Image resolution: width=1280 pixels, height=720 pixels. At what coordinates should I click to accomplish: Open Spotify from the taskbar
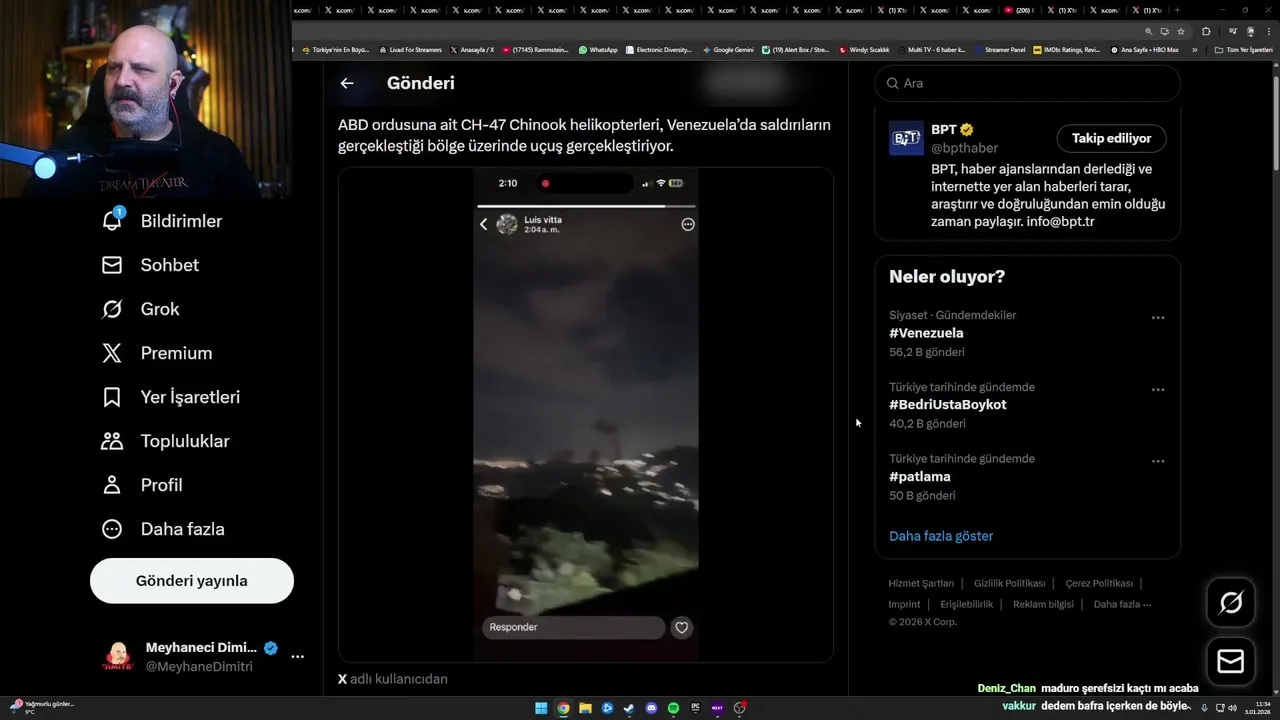(x=673, y=708)
